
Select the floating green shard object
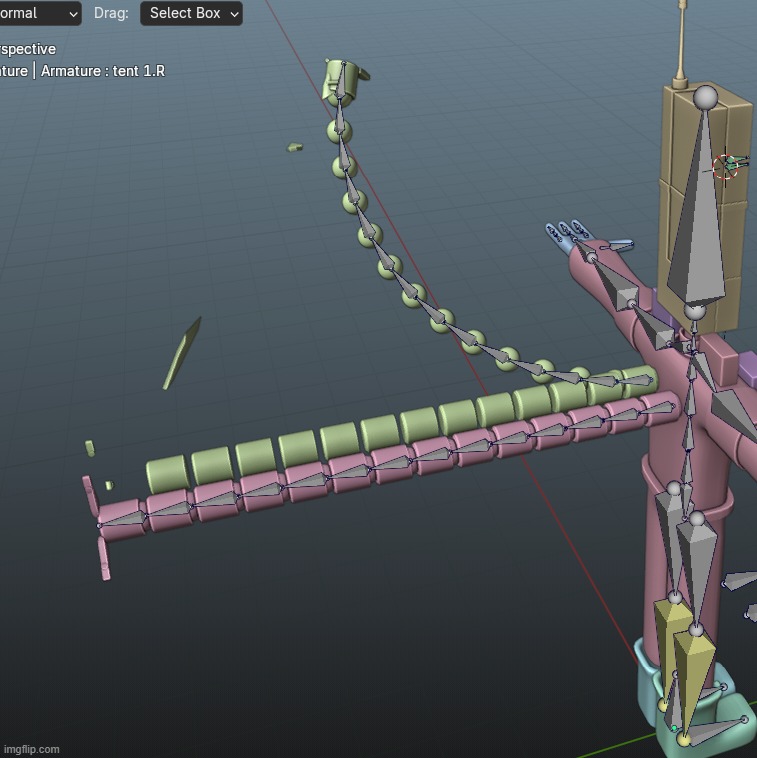182,353
